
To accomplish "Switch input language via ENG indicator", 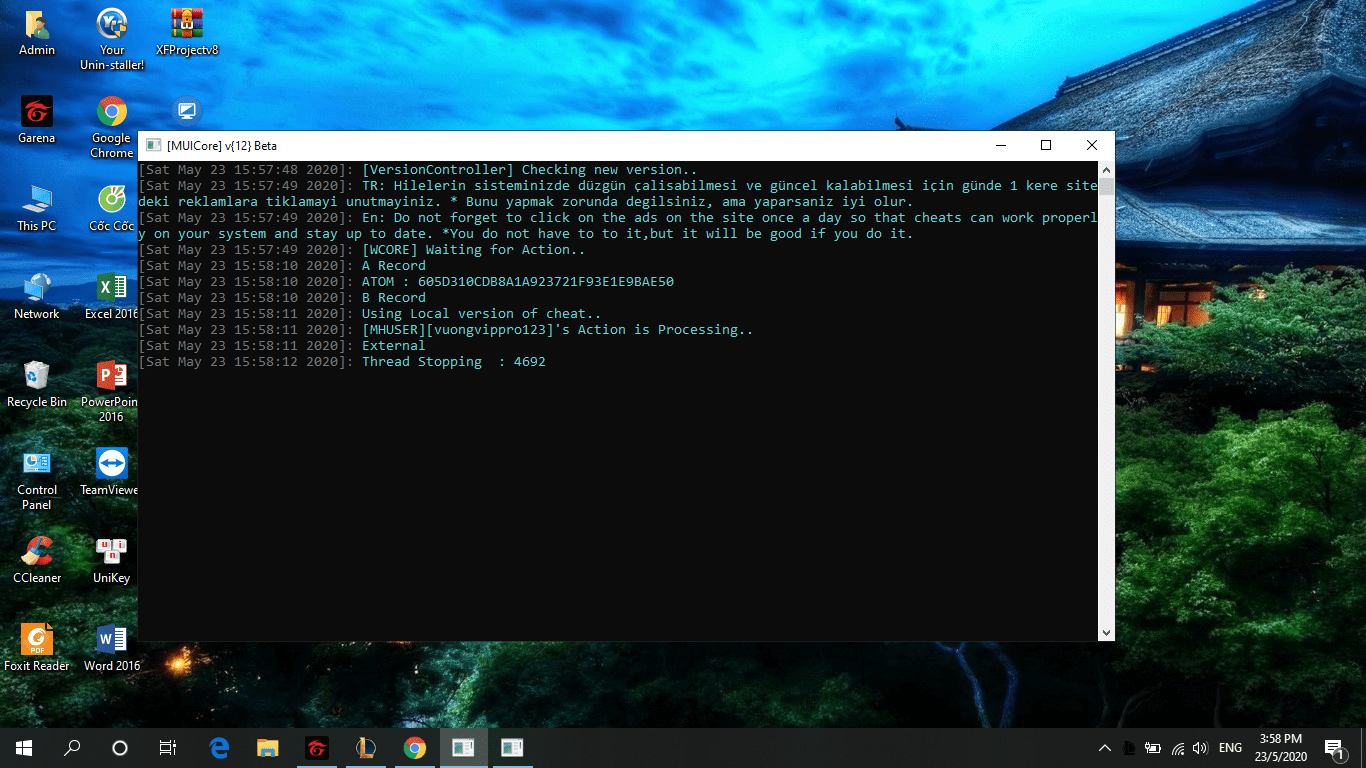I will coord(1231,748).
